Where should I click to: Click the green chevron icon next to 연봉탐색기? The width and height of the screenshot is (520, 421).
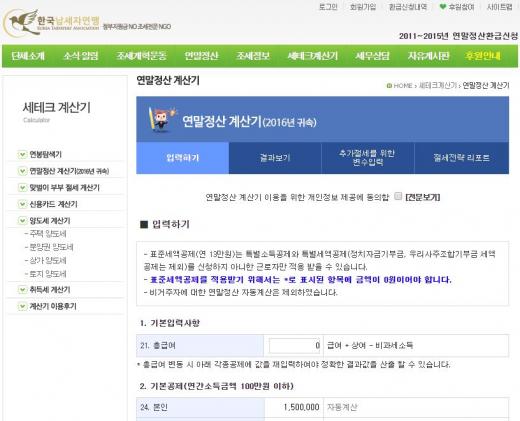(x=22, y=155)
